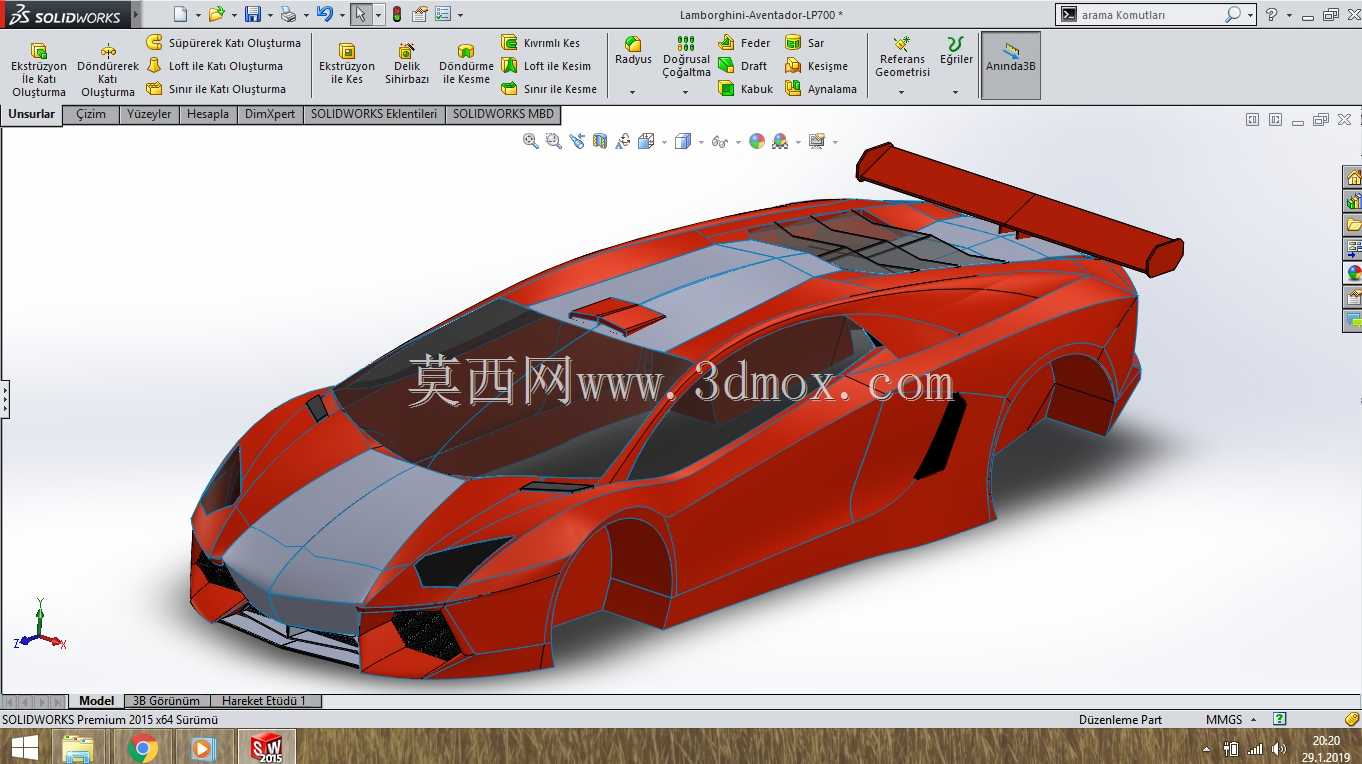1362x764 pixels.
Task: Expand the Referans Geometrisi dropdown arrow
Action: (x=902, y=92)
